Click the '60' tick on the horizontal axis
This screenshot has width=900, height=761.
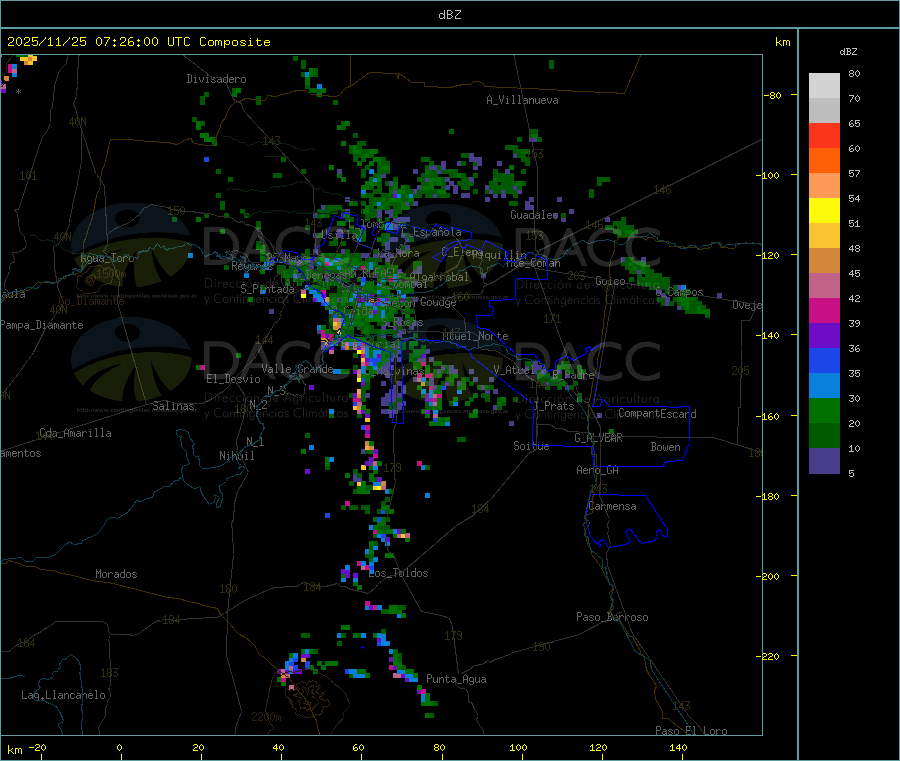coord(358,747)
